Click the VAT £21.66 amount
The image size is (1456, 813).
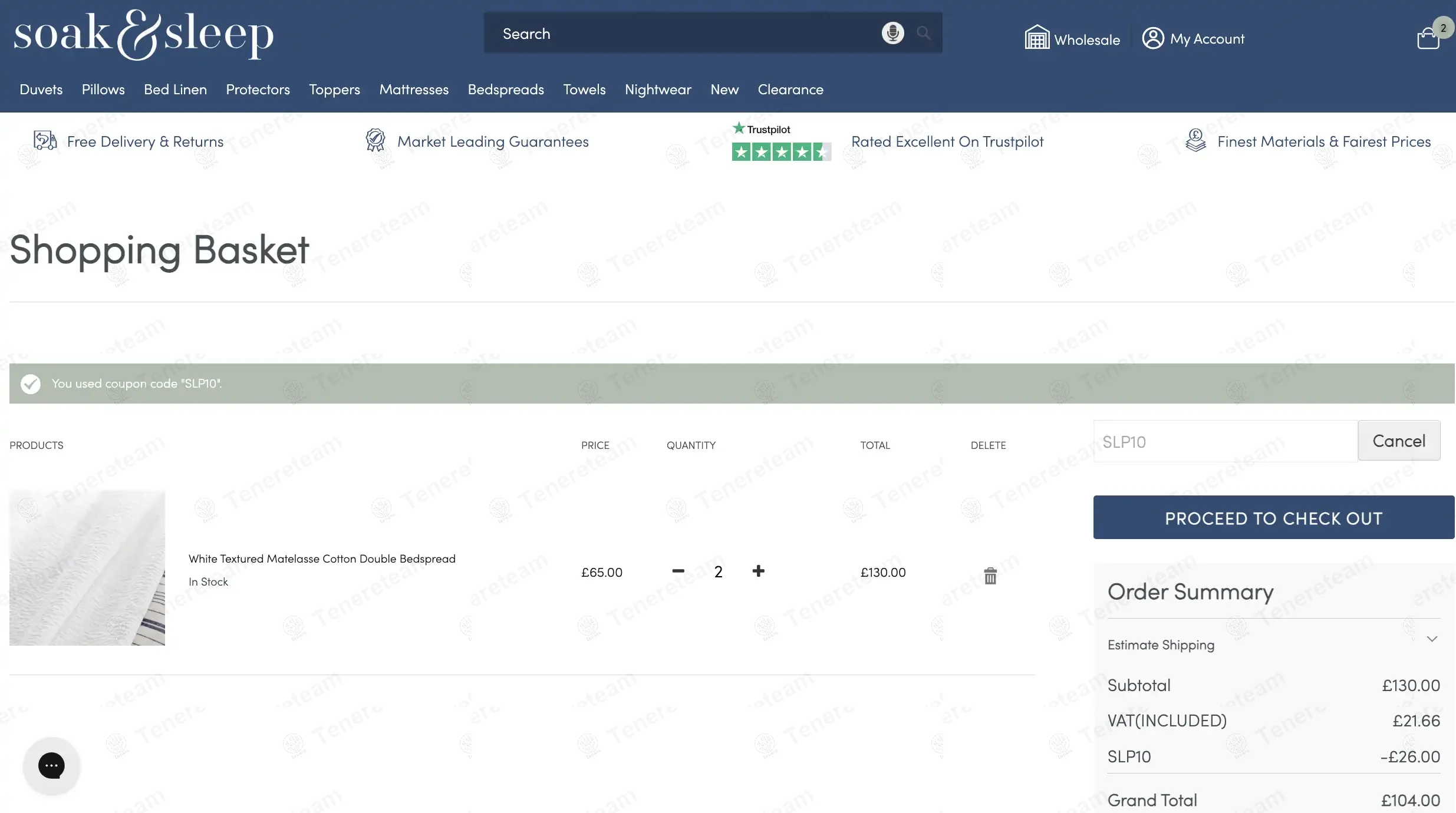(x=1416, y=721)
